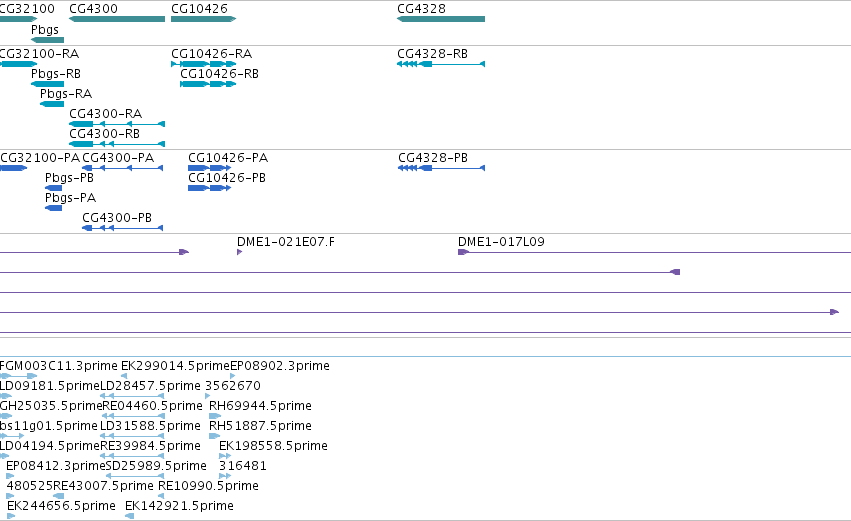
Task: Select CG4300-RA transcript glyph
Action: point(117,124)
